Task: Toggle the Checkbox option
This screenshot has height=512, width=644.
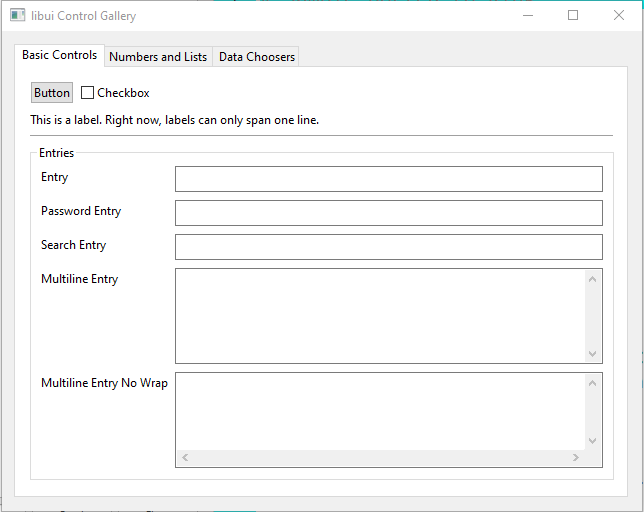Action: click(x=88, y=93)
